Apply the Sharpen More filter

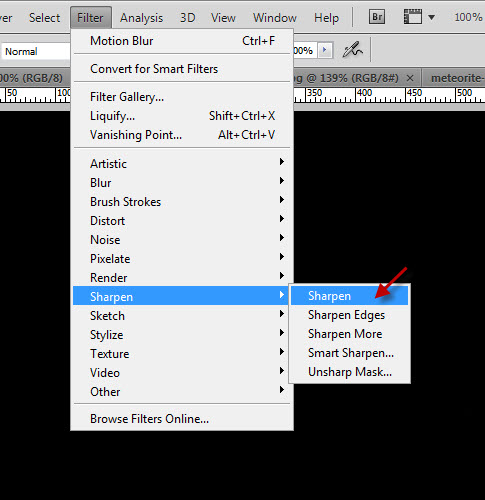coord(349,334)
